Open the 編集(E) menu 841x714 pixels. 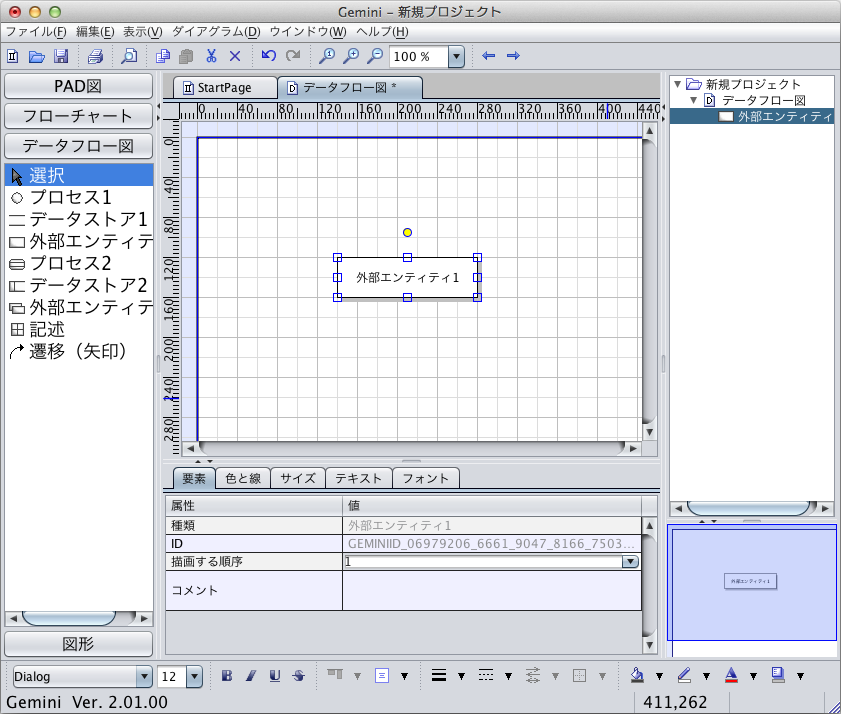click(x=95, y=32)
